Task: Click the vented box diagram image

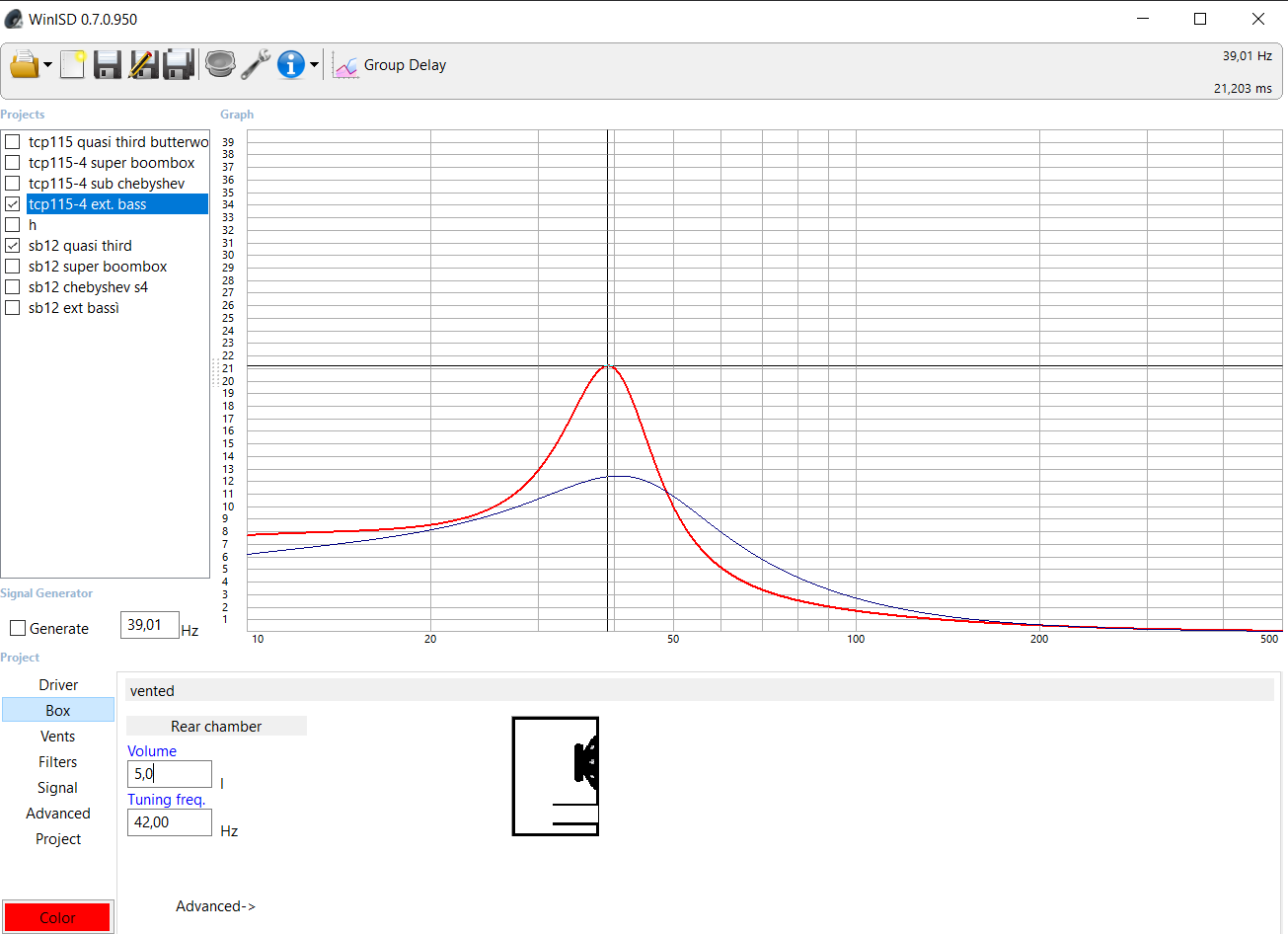Action: [x=556, y=777]
